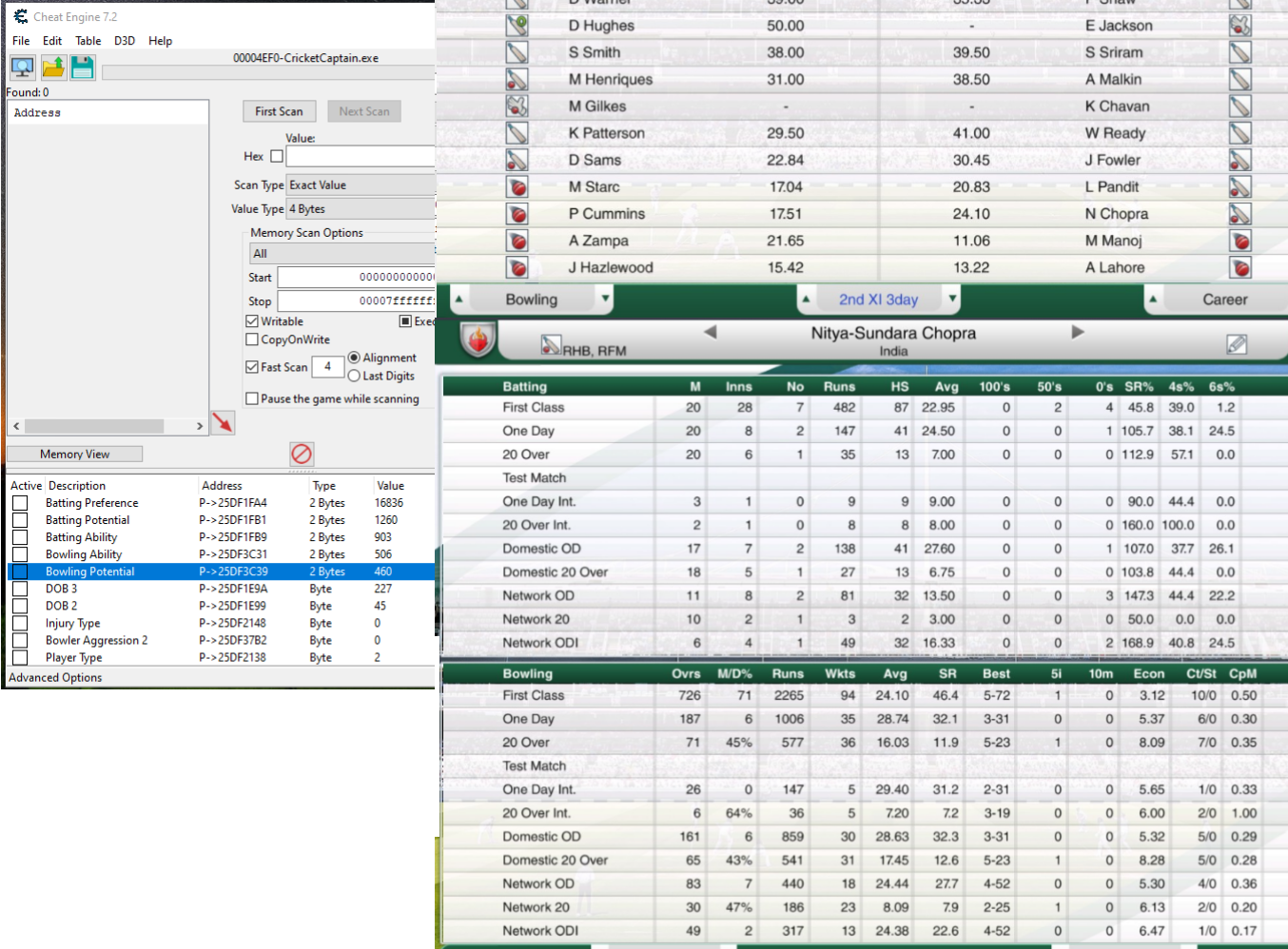Click up arrow beside Bowling selector
The width and height of the screenshot is (1288, 949).
pos(459,299)
